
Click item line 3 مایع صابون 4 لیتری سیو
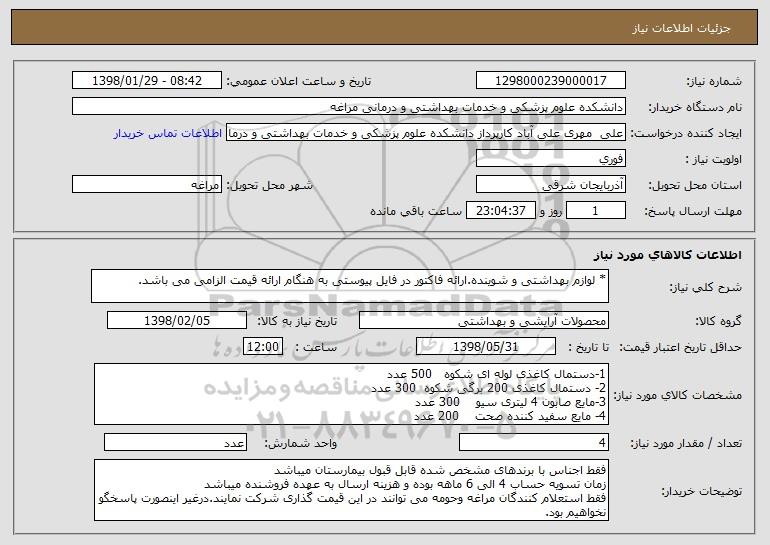tap(511, 402)
